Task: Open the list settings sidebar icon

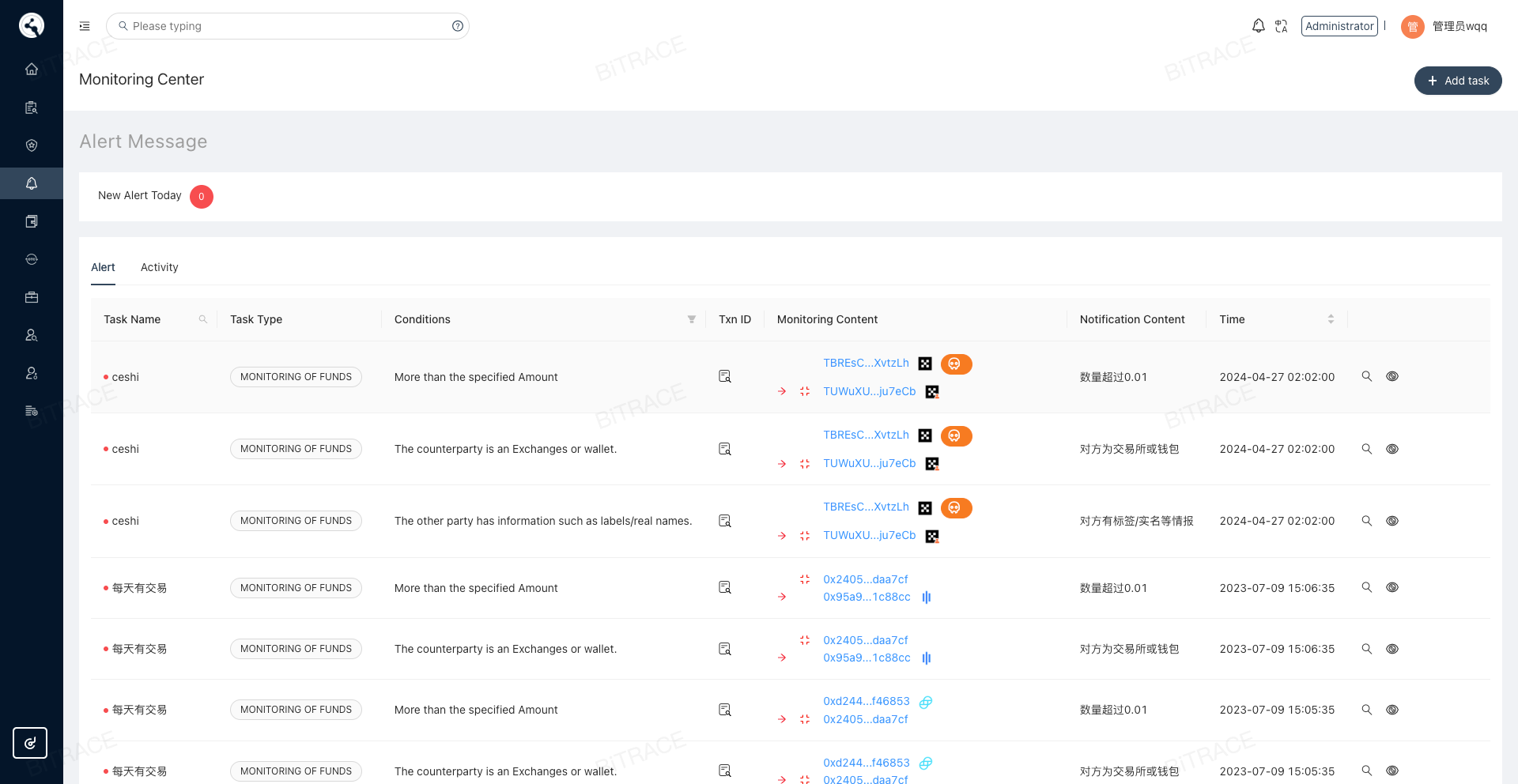Action: tap(32, 411)
